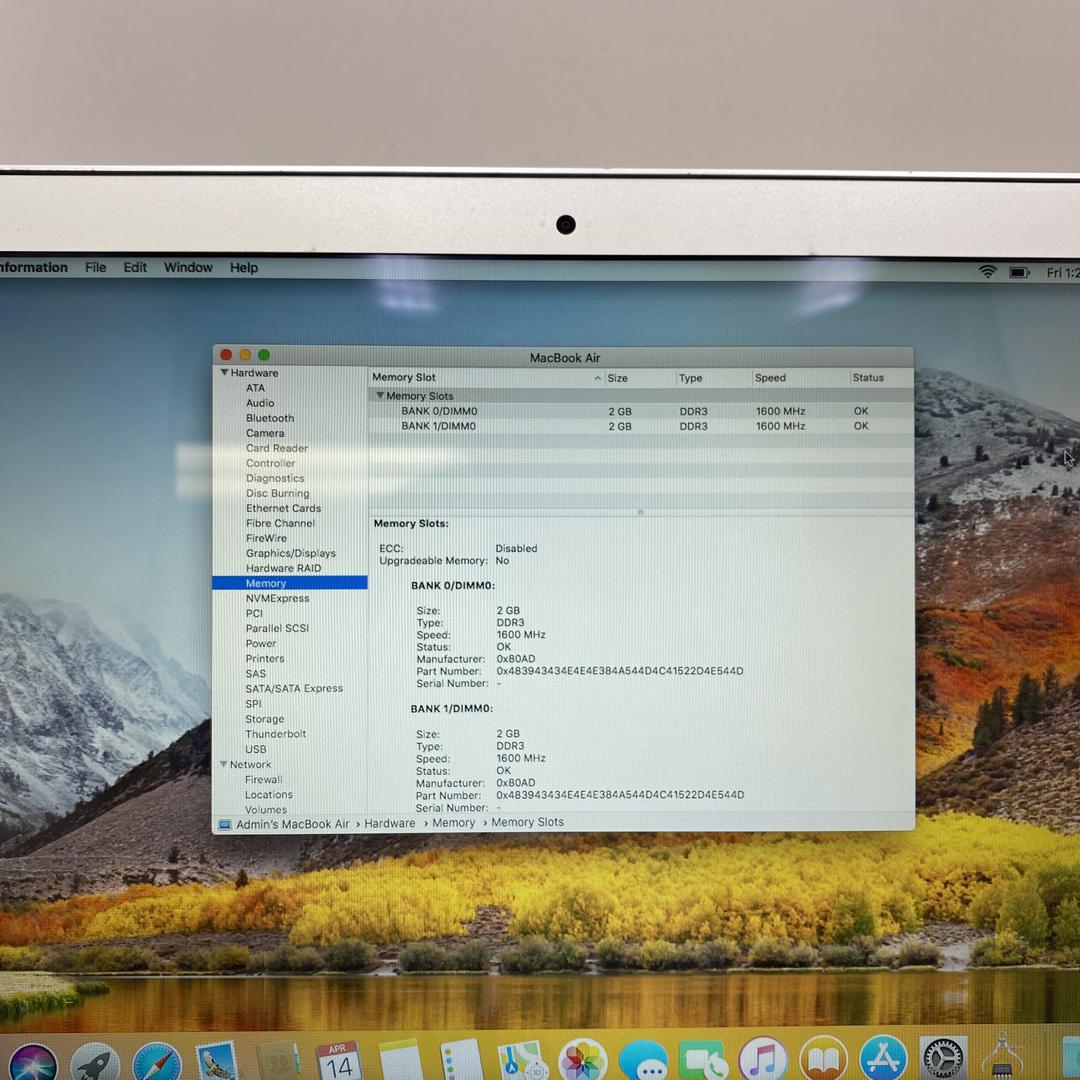Screen dimensions: 1080x1080
Task: Click Hardware in the path bar
Action: (x=390, y=823)
